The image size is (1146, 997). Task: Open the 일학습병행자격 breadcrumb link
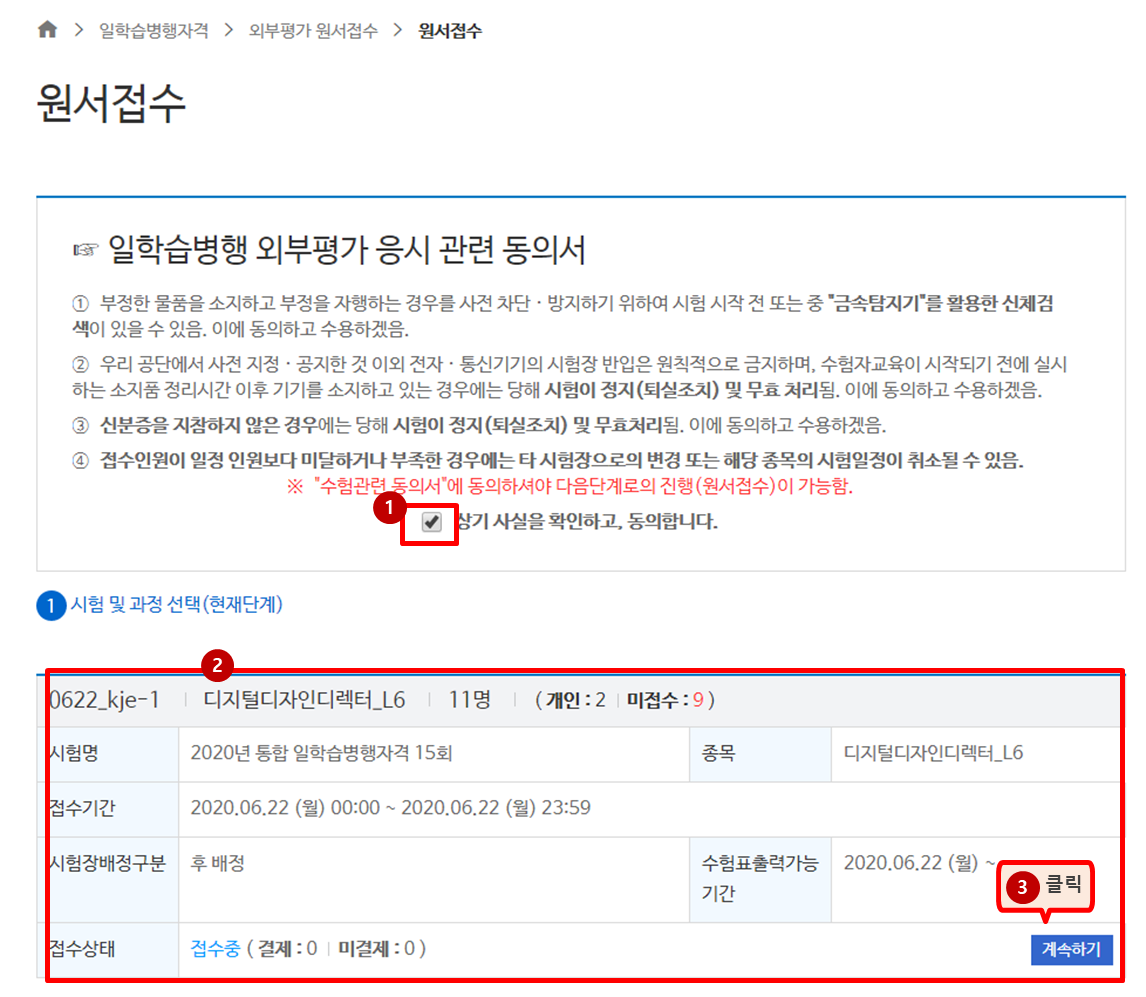pyautogui.click(x=153, y=31)
